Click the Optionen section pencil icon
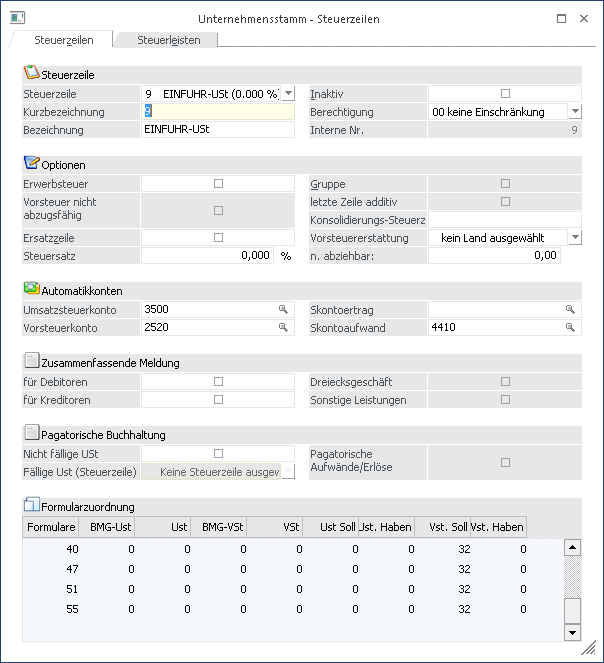Screen dimensions: 604x663 [x=30, y=163]
